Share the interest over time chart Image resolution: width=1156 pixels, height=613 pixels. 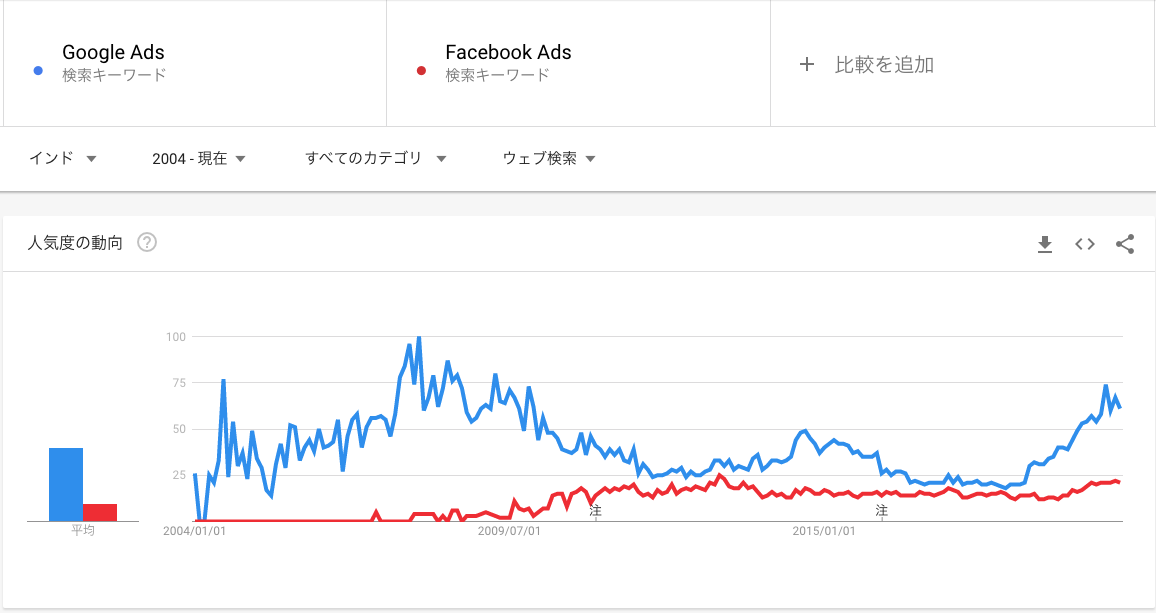(x=1125, y=243)
